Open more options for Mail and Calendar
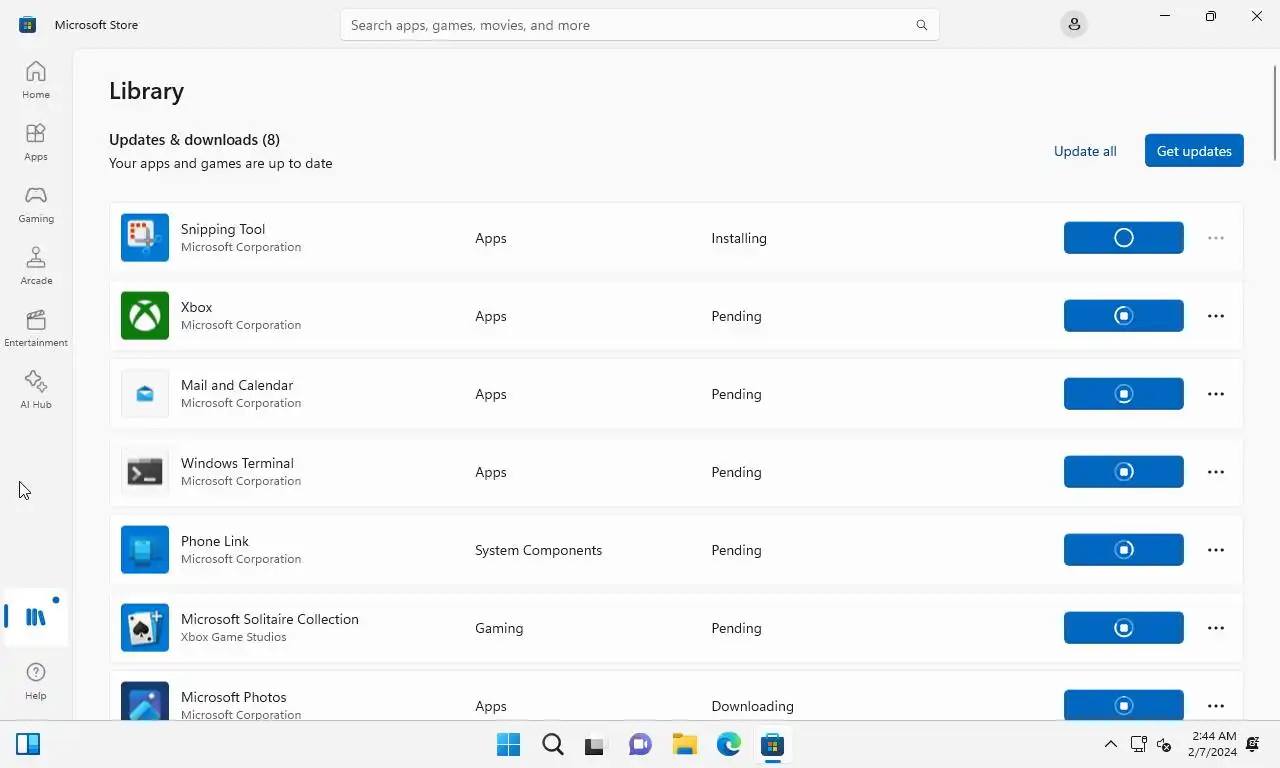1280x768 pixels. tap(1216, 394)
